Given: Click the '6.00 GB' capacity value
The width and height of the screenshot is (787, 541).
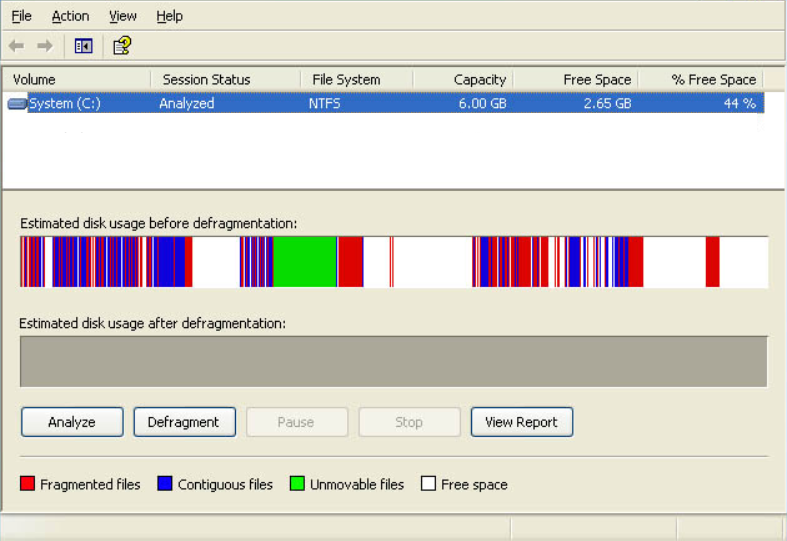Looking at the screenshot, I should 482,103.
